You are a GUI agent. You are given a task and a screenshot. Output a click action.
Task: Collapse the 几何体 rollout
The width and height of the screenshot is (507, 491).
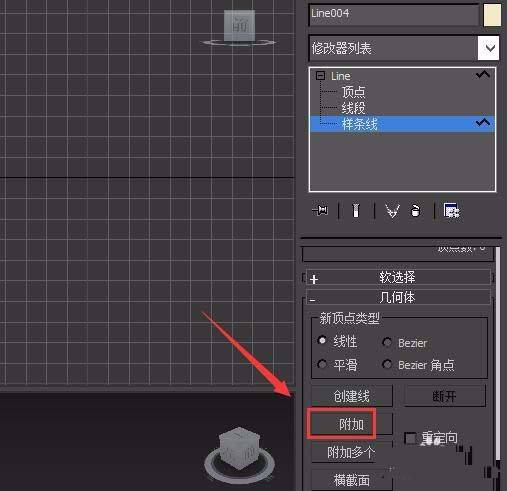coord(398,297)
